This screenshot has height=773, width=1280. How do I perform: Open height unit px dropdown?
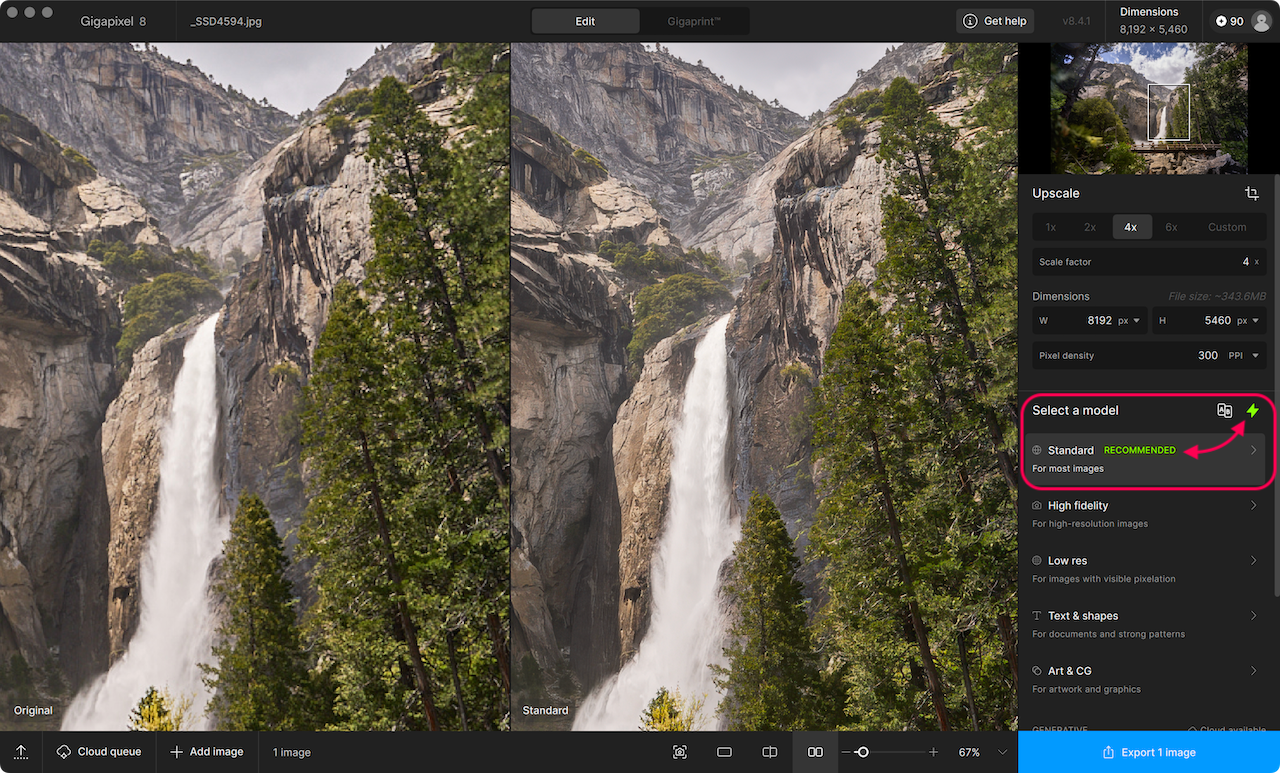point(1248,321)
